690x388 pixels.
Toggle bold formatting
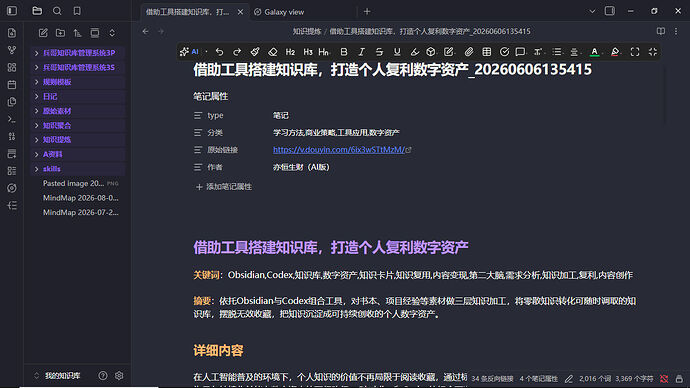[x=344, y=52]
